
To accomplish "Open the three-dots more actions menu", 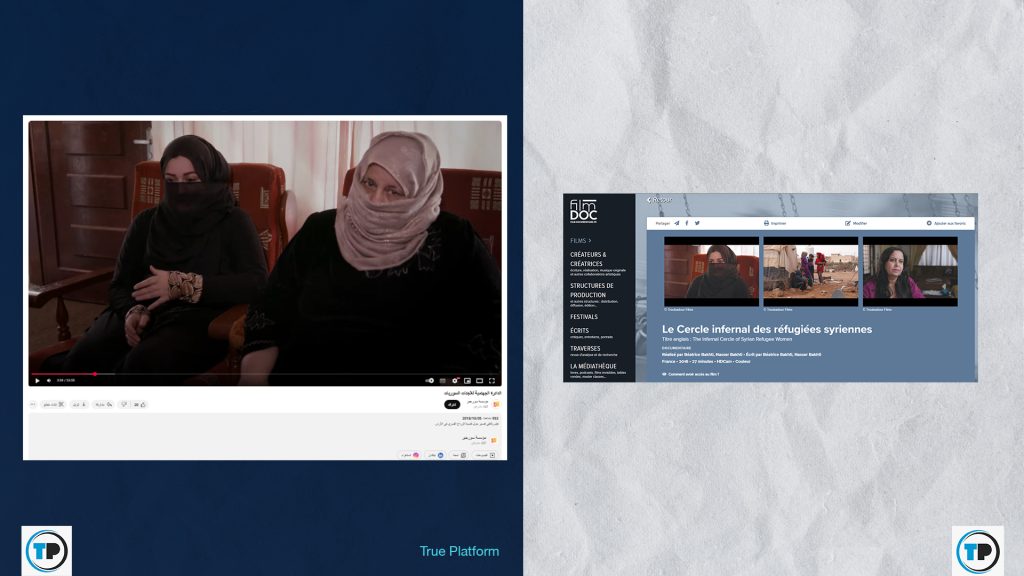I will tap(33, 404).
